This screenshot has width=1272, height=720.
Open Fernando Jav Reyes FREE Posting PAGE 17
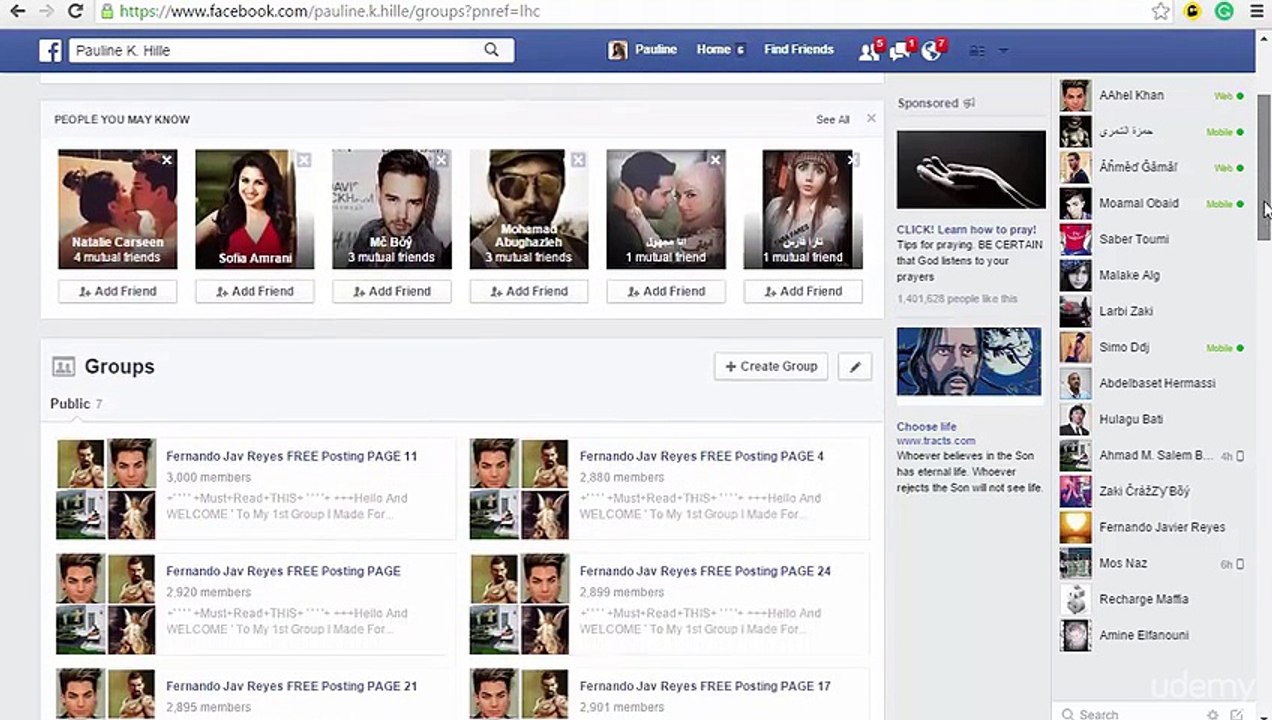coord(705,686)
